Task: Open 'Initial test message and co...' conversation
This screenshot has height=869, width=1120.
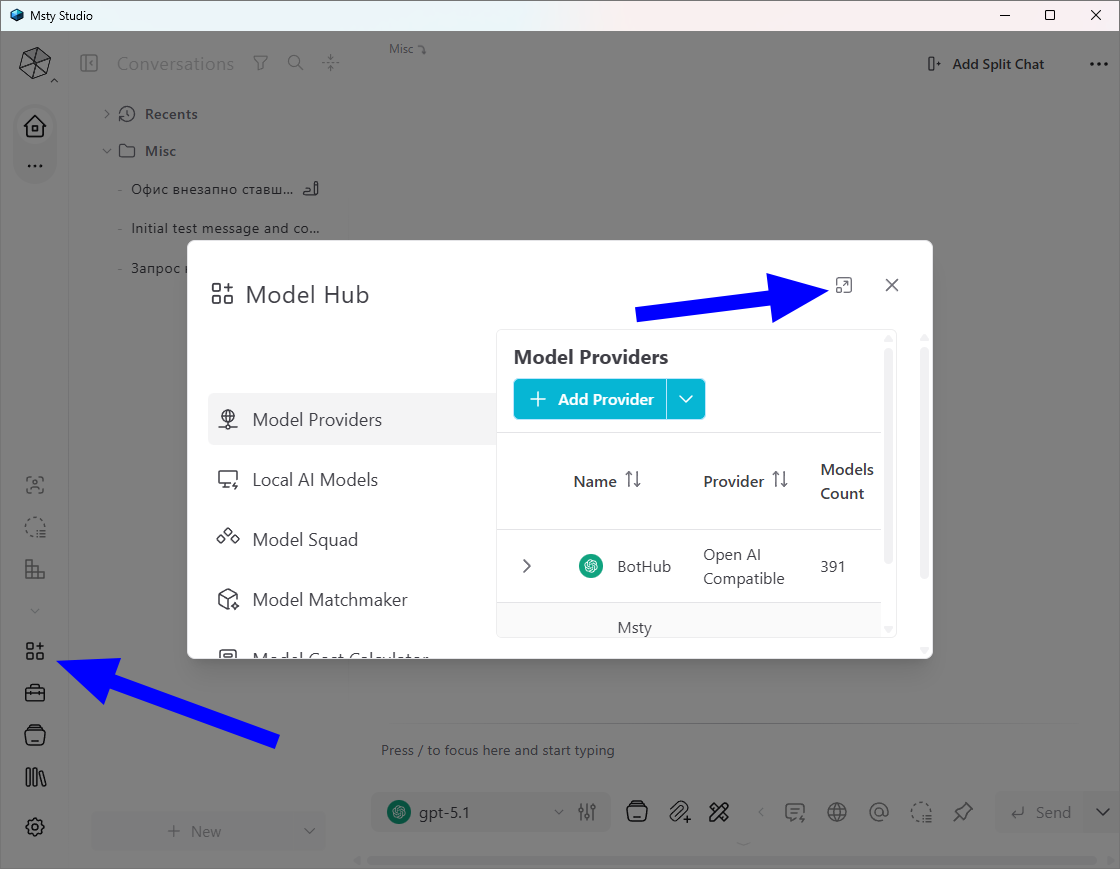Action: pyautogui.click(x=225, y=228)
